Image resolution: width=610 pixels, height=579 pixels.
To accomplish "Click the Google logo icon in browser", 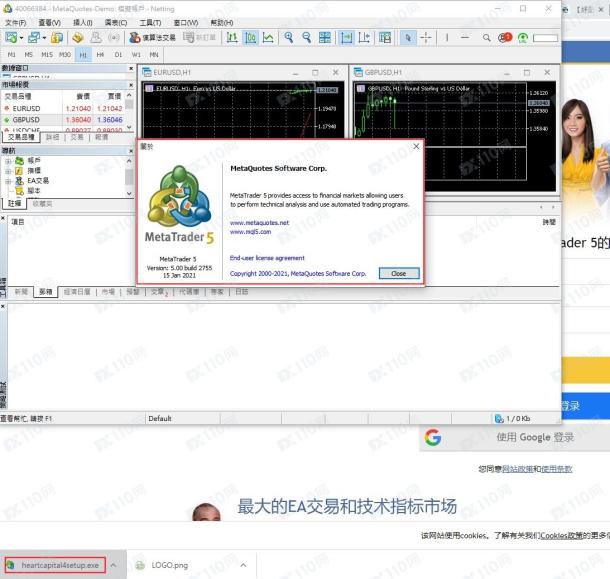I will [x=433, y=437].
